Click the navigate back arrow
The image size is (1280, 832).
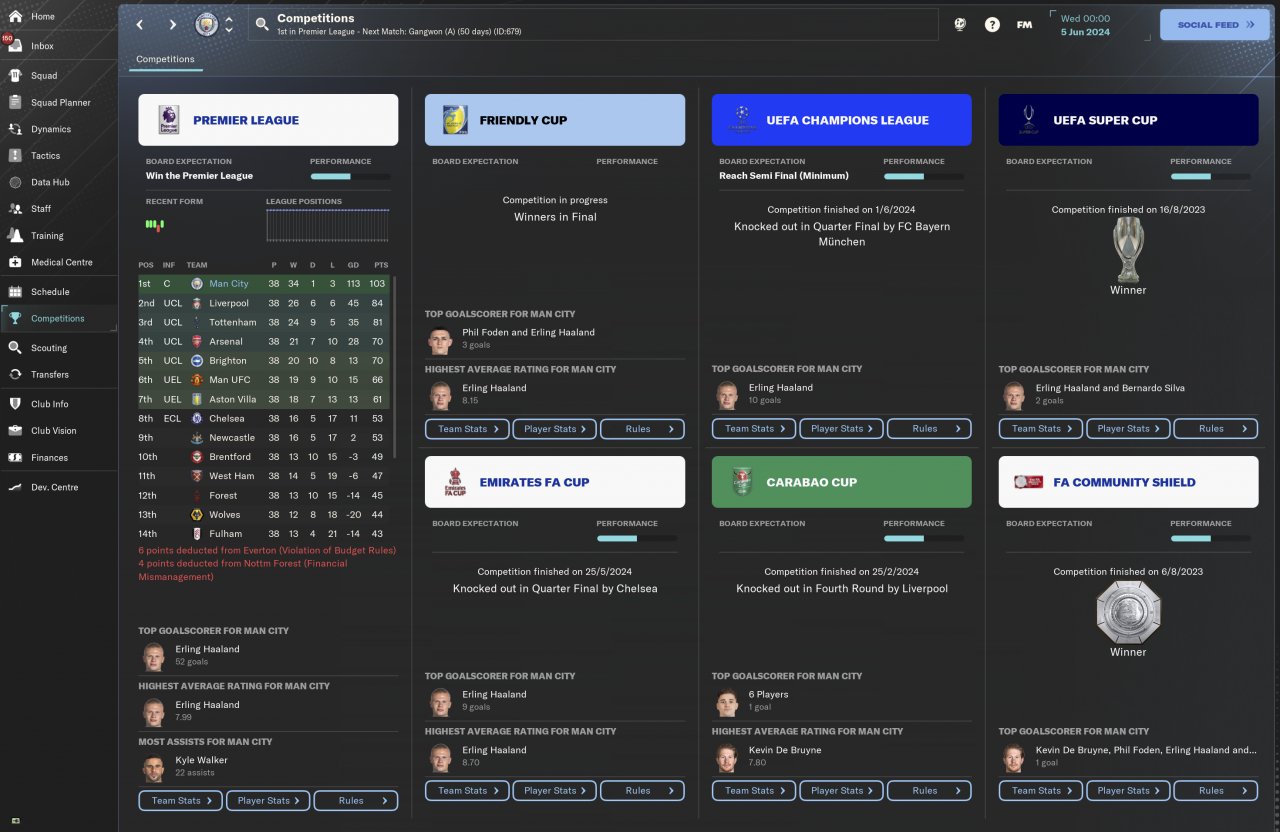coord(140,25)
